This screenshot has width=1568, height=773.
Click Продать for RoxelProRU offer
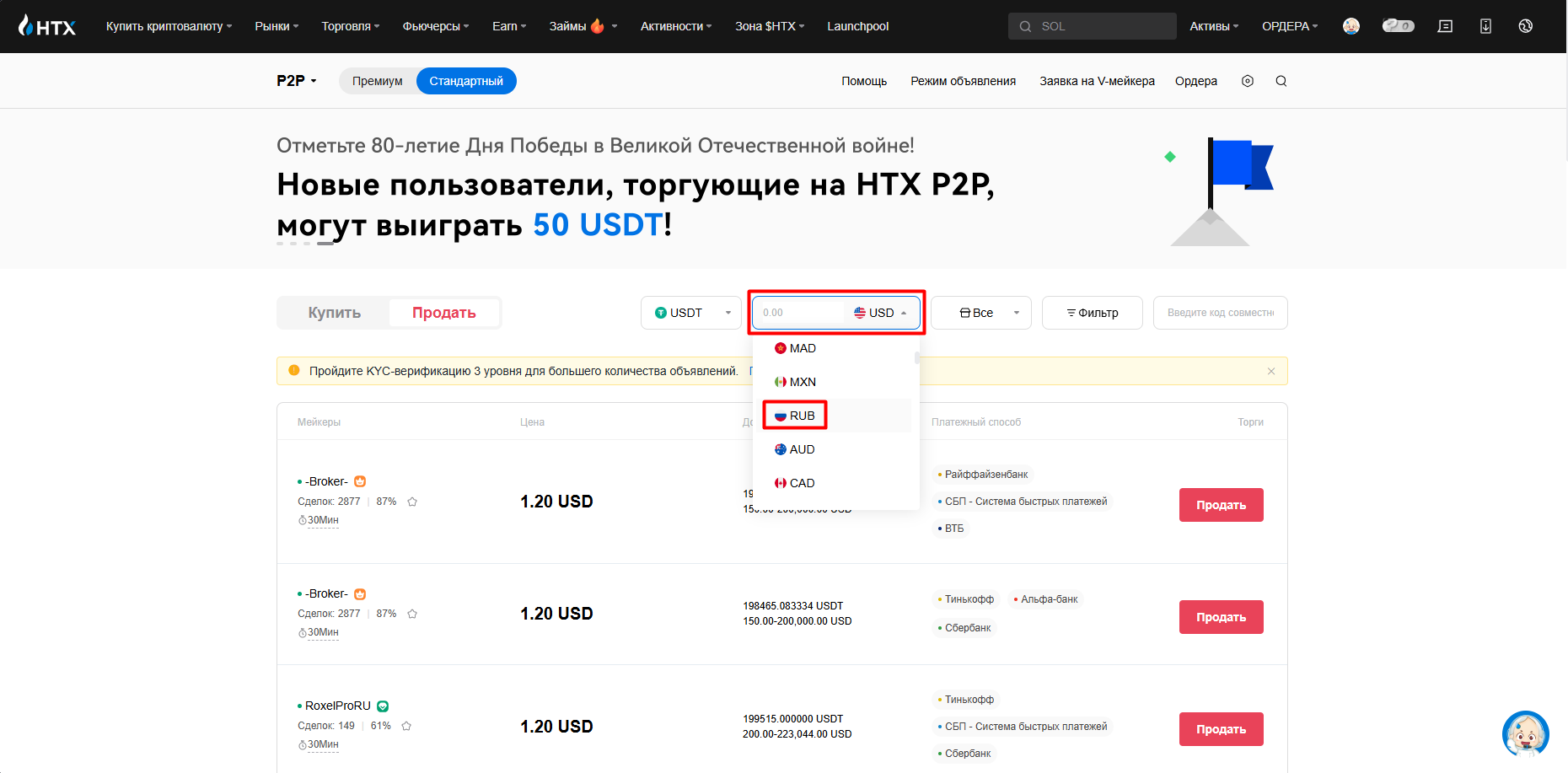click(1221, 729)
